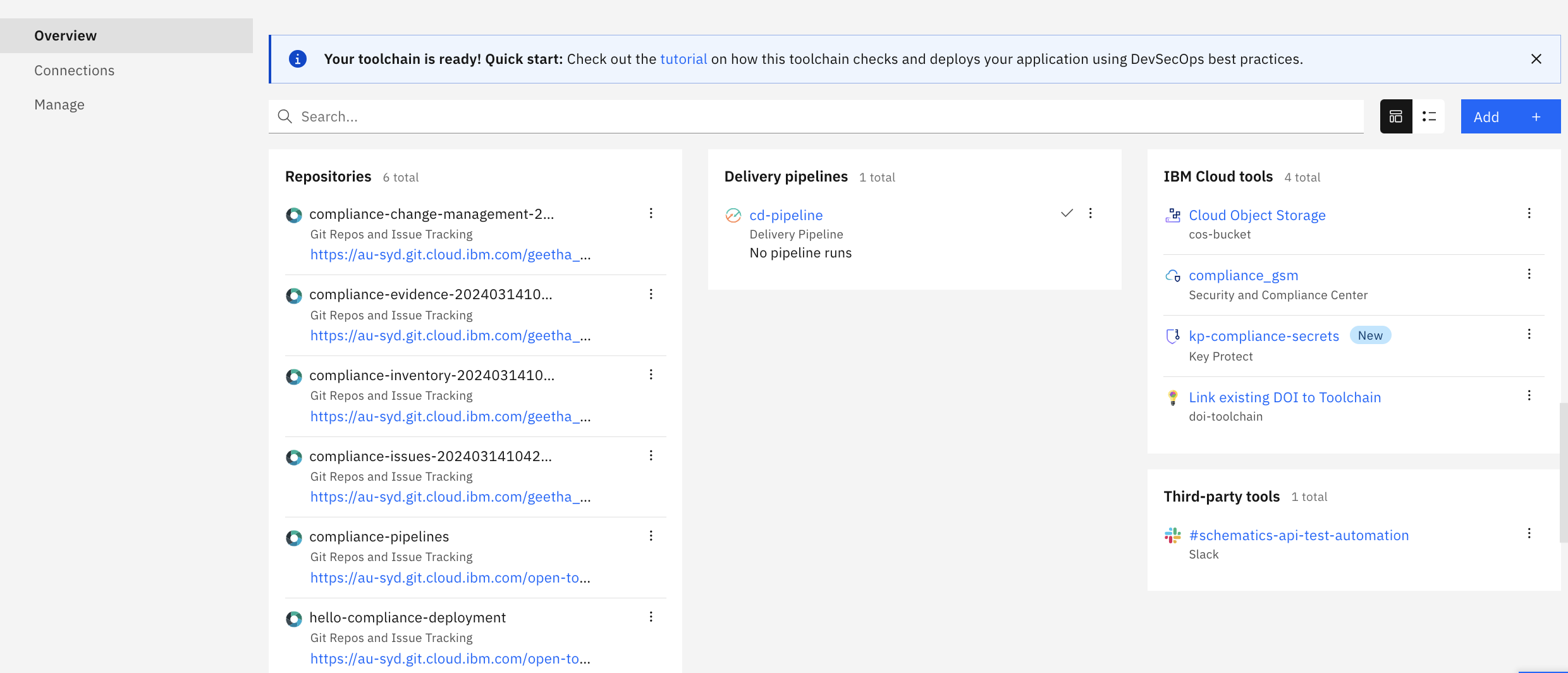The height and width of the screenshot is (673, 1568).
Task: Open overflow menu for cd-pipeline
Action: (1091, 213)
